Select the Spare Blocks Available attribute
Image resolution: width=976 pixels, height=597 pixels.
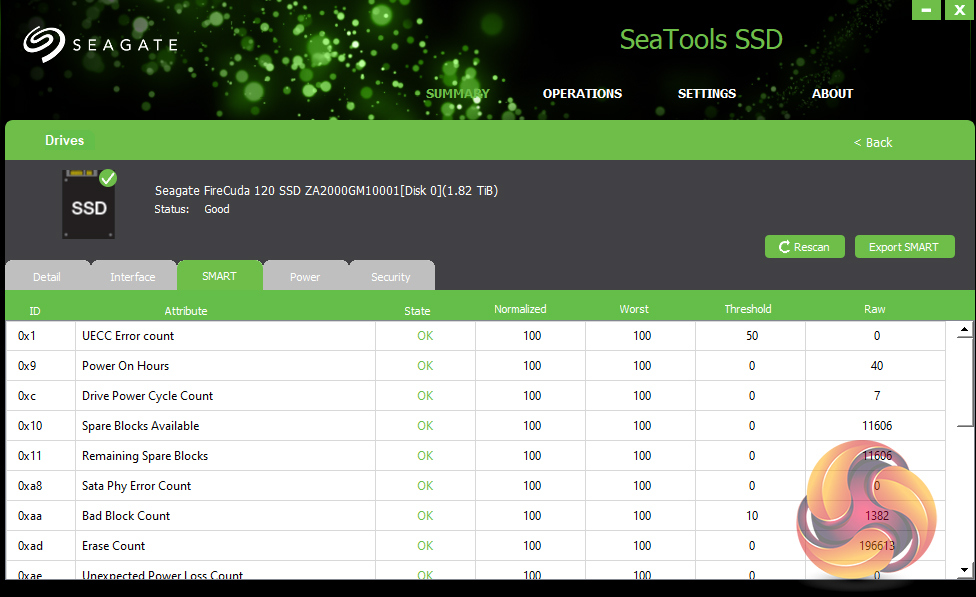pos(141,425)
